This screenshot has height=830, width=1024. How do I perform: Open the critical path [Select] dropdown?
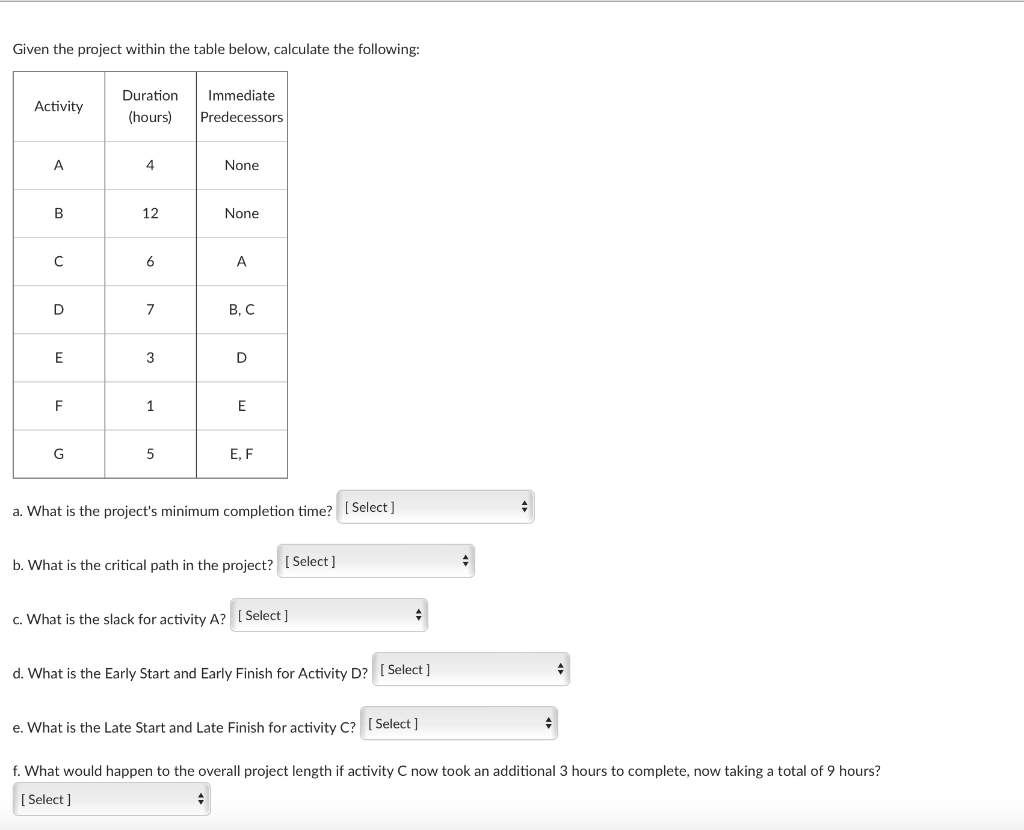tap(375, 561)
